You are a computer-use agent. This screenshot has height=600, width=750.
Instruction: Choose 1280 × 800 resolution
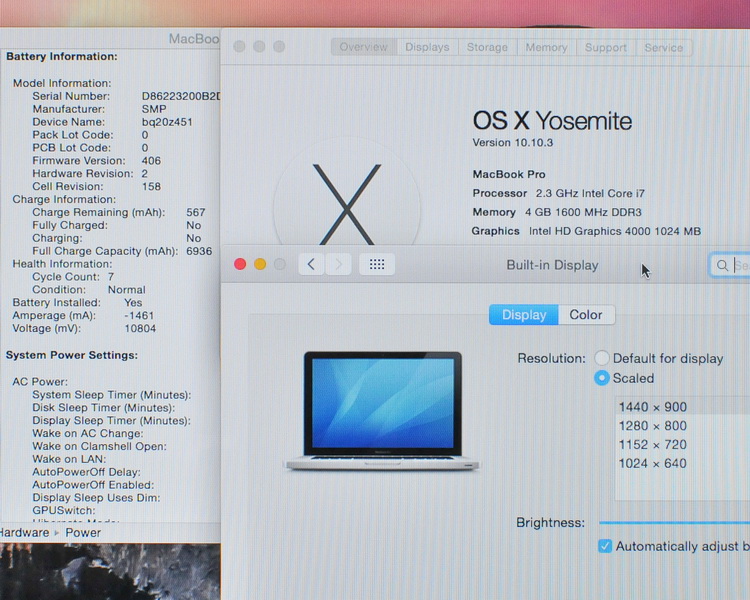(x=683, y=425)
